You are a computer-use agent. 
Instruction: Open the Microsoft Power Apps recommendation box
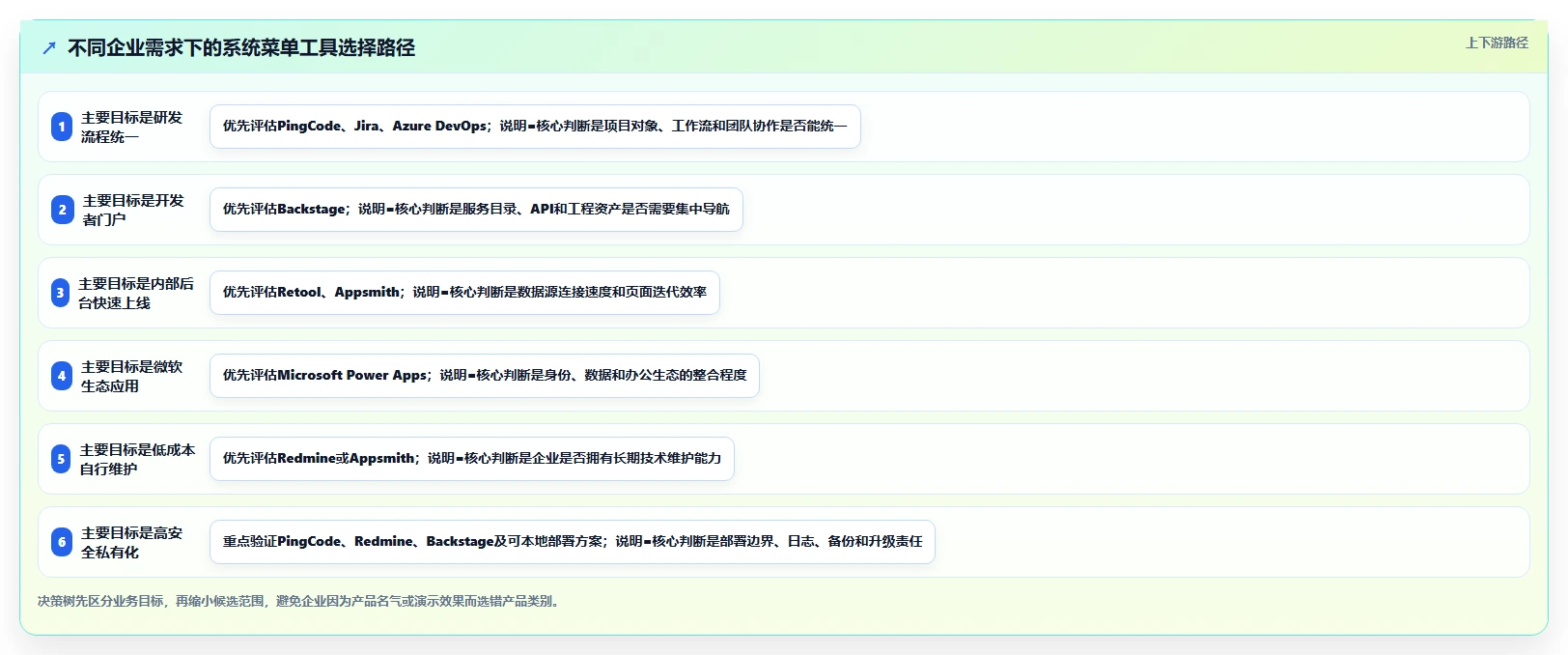tap(485, 376)
